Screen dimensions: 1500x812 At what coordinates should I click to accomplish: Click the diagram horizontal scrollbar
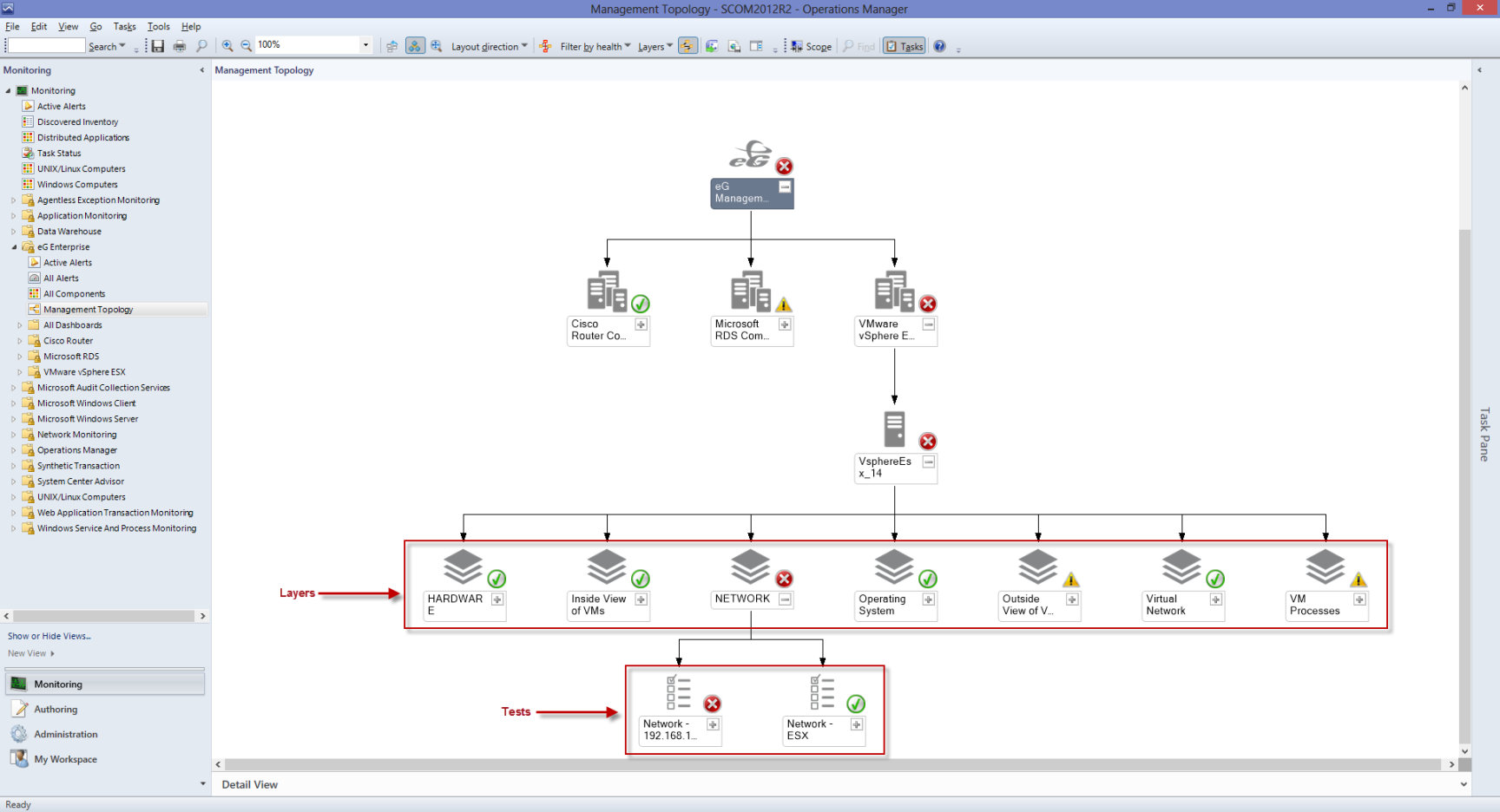832,764
